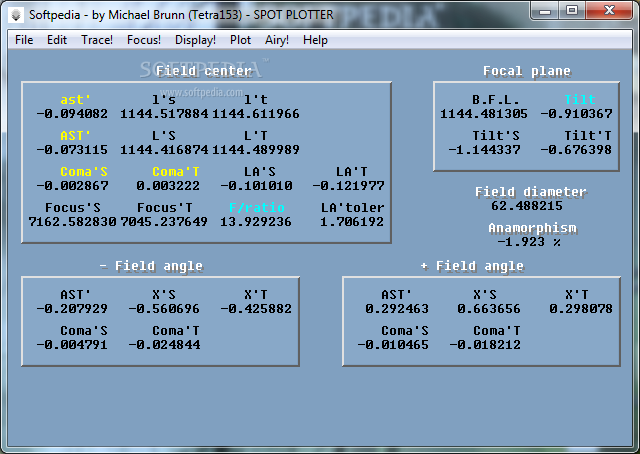Select the Tilt'S value -1.144337
Screen dimensions: 640x454
tap(484, 149)
